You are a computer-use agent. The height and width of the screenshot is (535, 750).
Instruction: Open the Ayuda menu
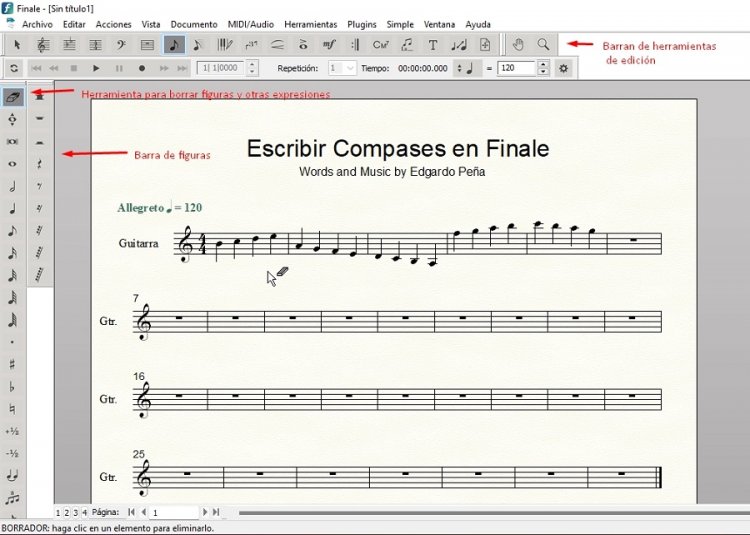pos(478,24)
